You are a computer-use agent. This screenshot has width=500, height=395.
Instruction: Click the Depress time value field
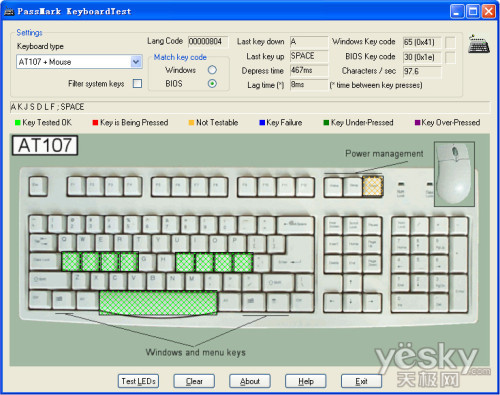coord(309,70)
